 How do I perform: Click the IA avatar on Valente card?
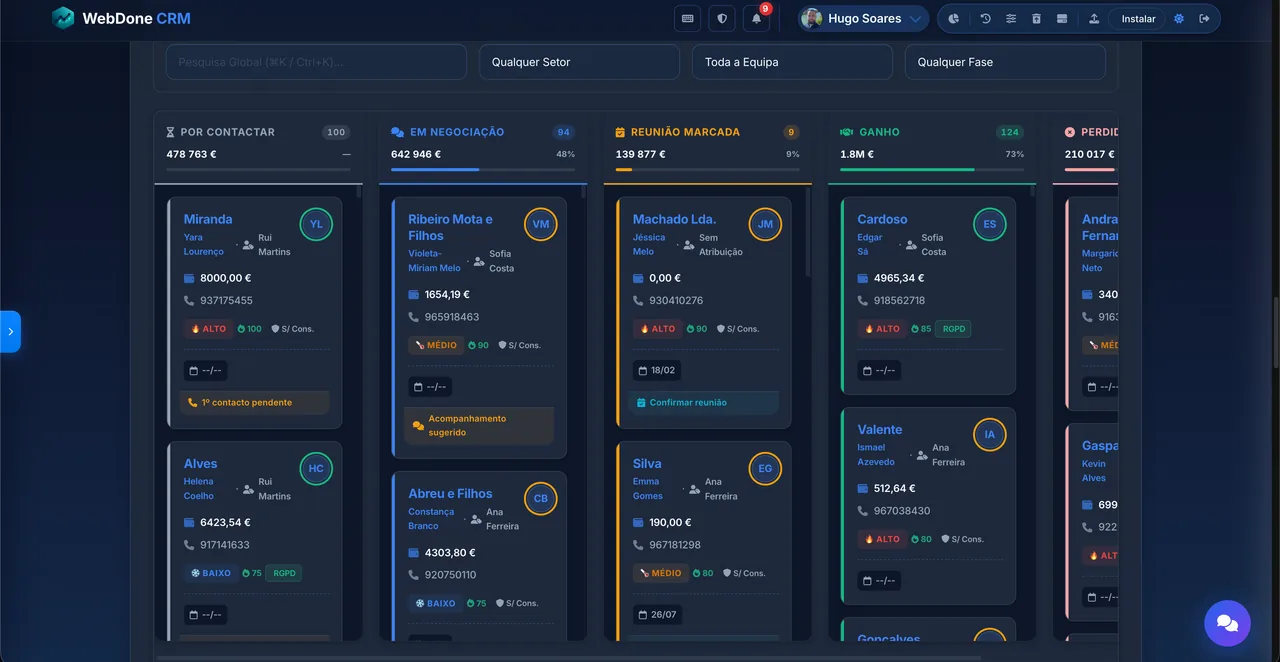(990, 435)
